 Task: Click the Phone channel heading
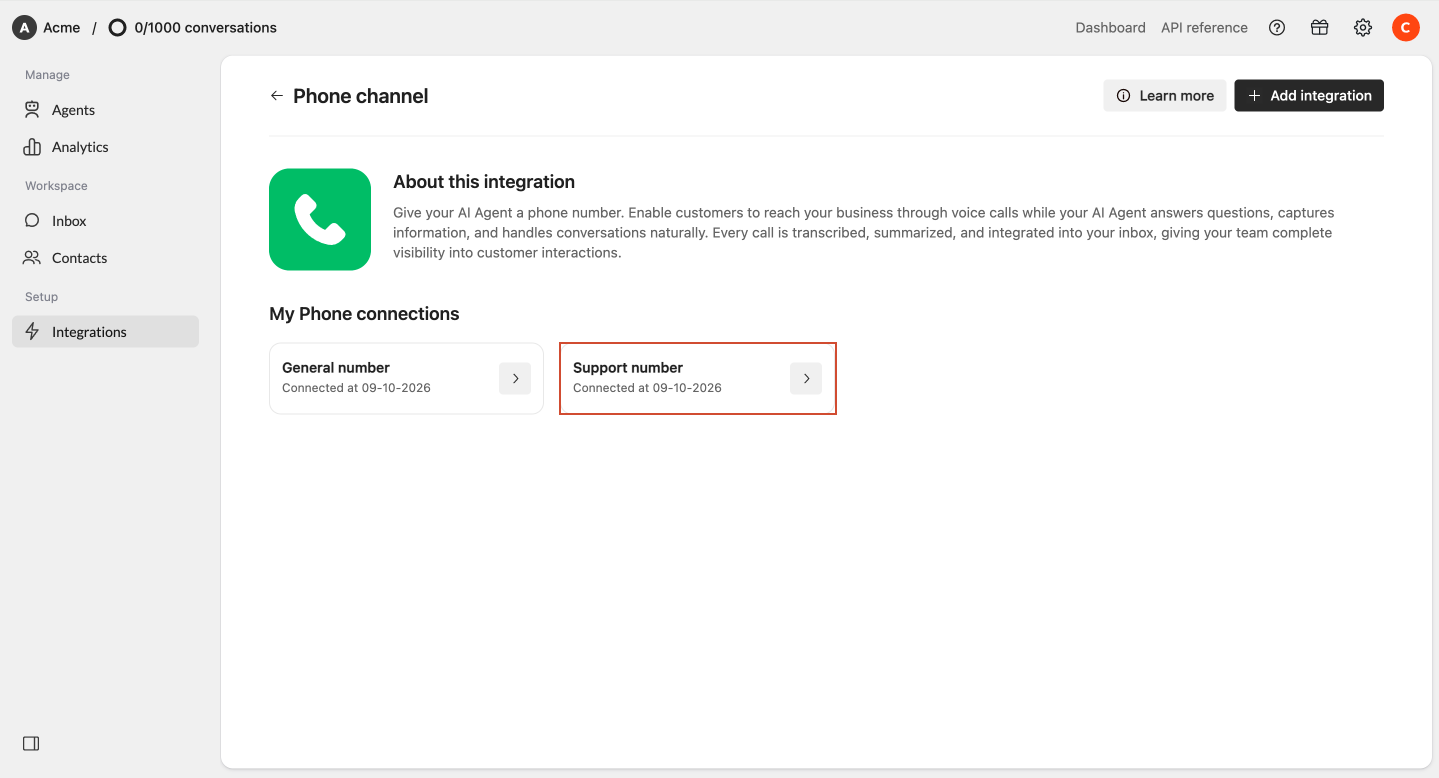pyautogui.click(x=361, y=96)
